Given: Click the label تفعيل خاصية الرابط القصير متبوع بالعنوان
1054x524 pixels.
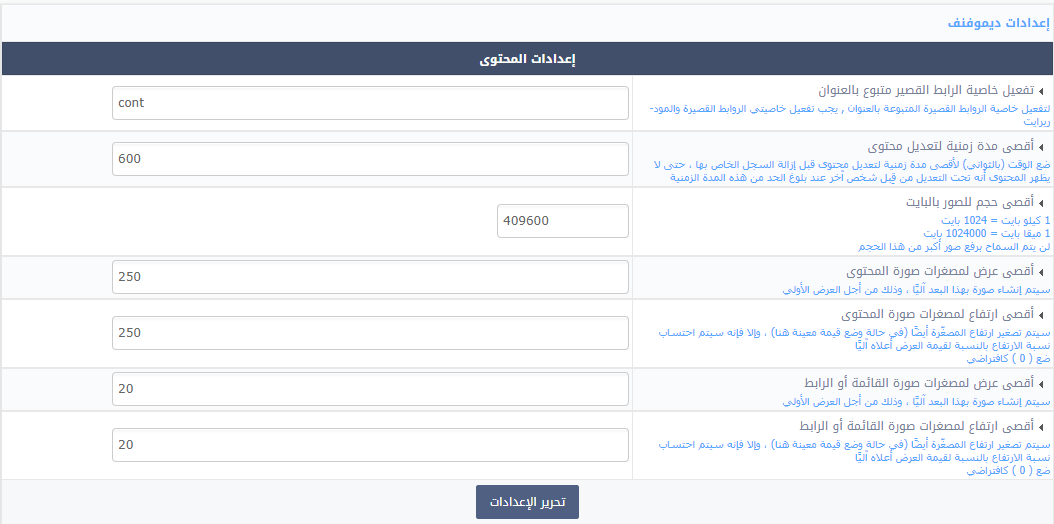Looking at the screenshot, I should [x=926, y=90].
